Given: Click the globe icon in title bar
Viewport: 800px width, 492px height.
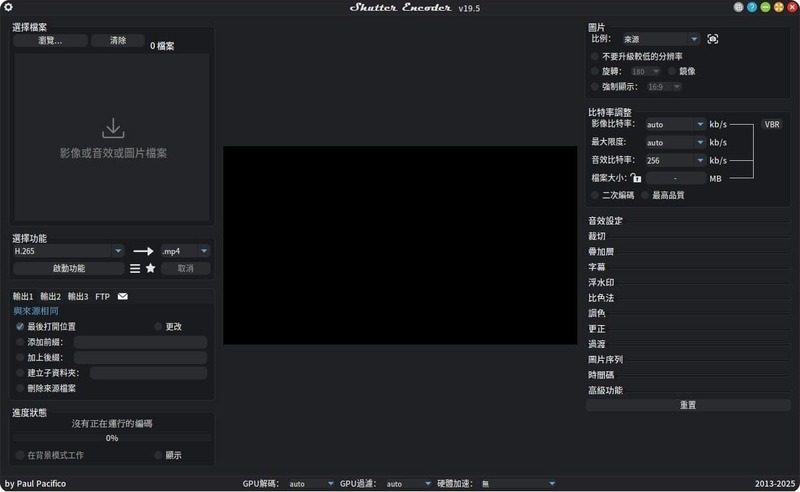Looking at the screenshot, I should [x=738, y=7].
